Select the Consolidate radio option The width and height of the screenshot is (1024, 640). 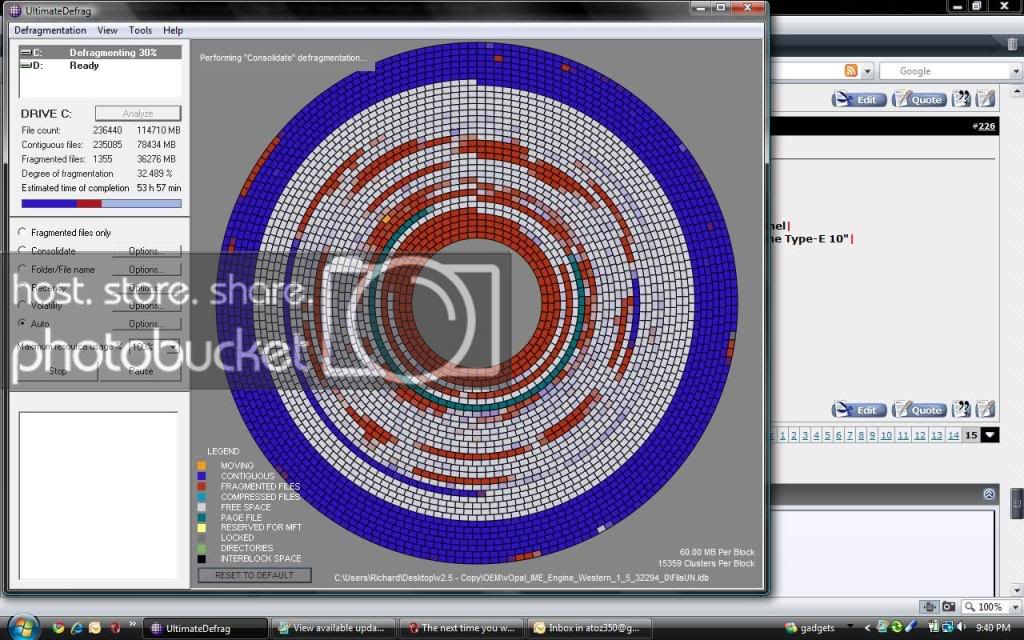click(x=22, y=250)
